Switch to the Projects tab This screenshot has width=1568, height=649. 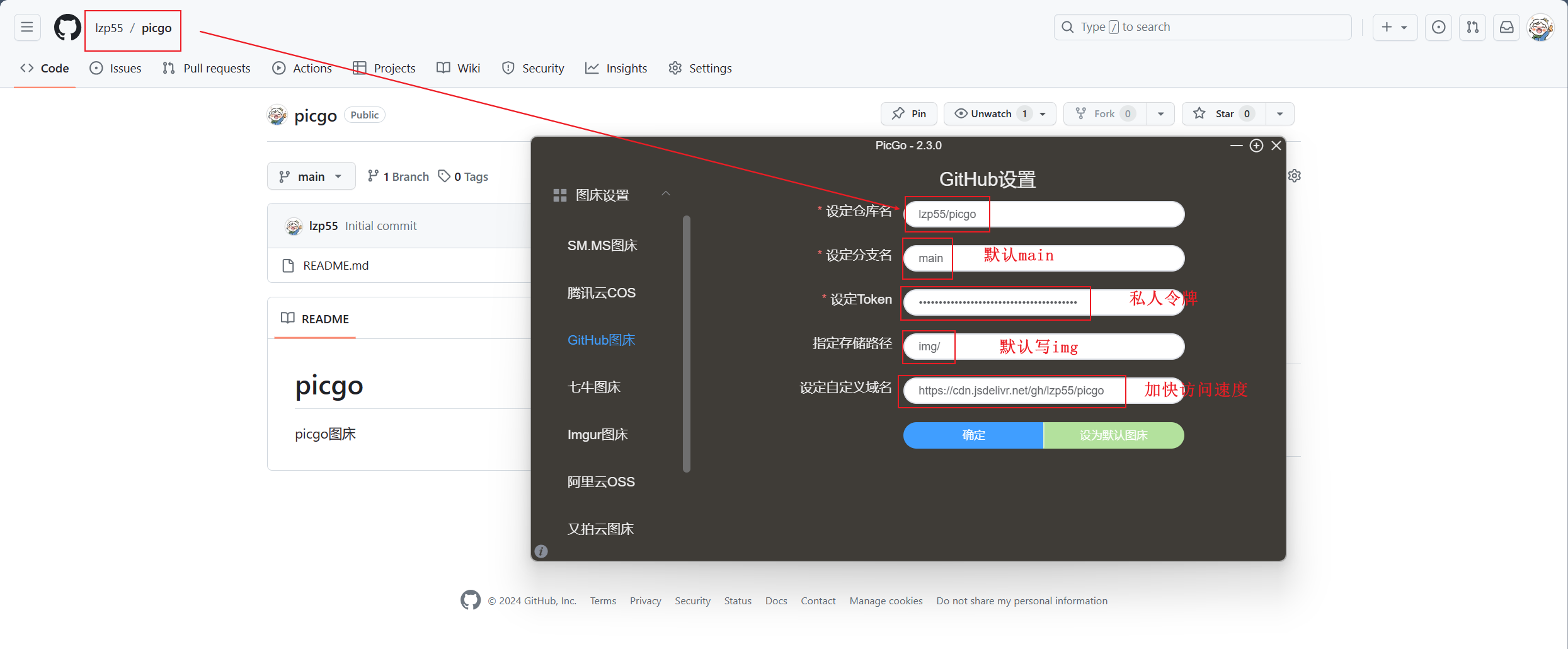point(384,68)
